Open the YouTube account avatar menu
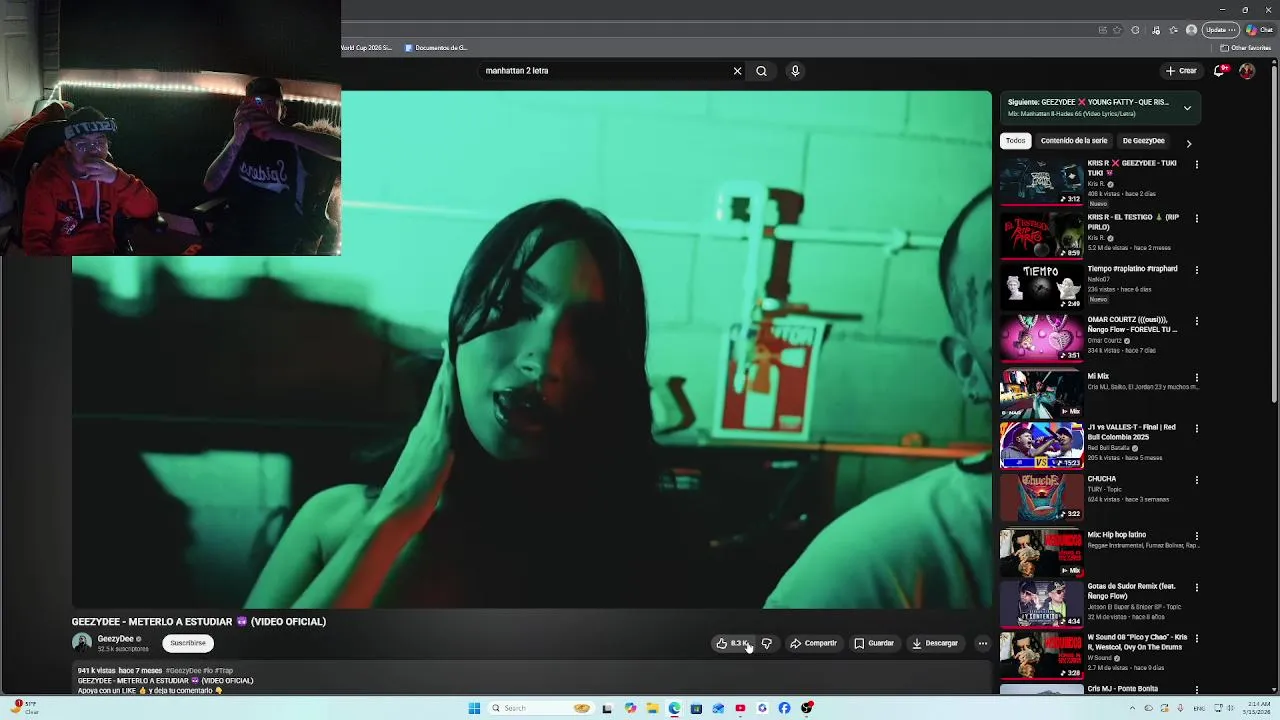This screenshot has height=720, width=1280. click(1247, 71)
